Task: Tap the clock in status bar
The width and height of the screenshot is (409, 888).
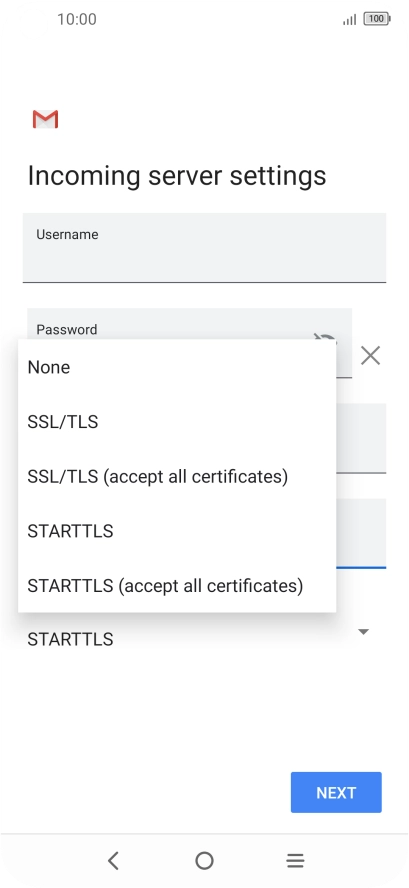Action: (77, 19)
